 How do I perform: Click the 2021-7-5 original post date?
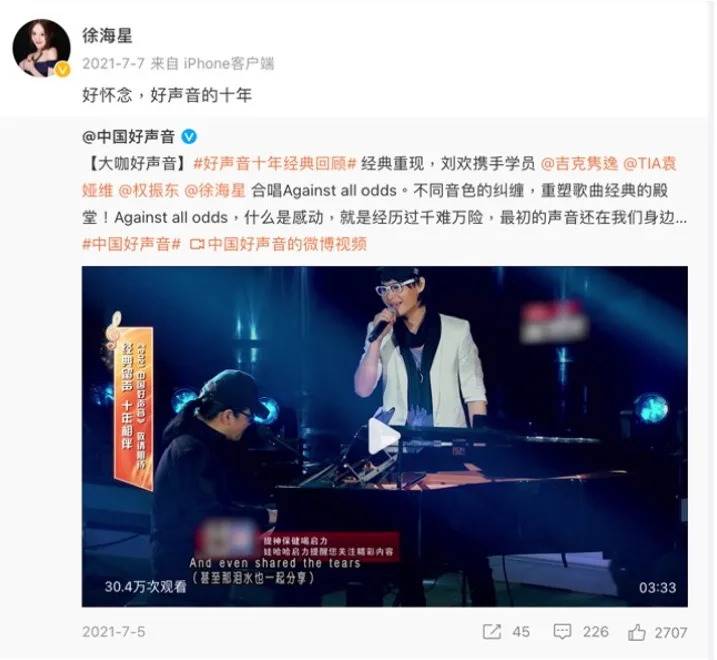[x=114, y=632]
